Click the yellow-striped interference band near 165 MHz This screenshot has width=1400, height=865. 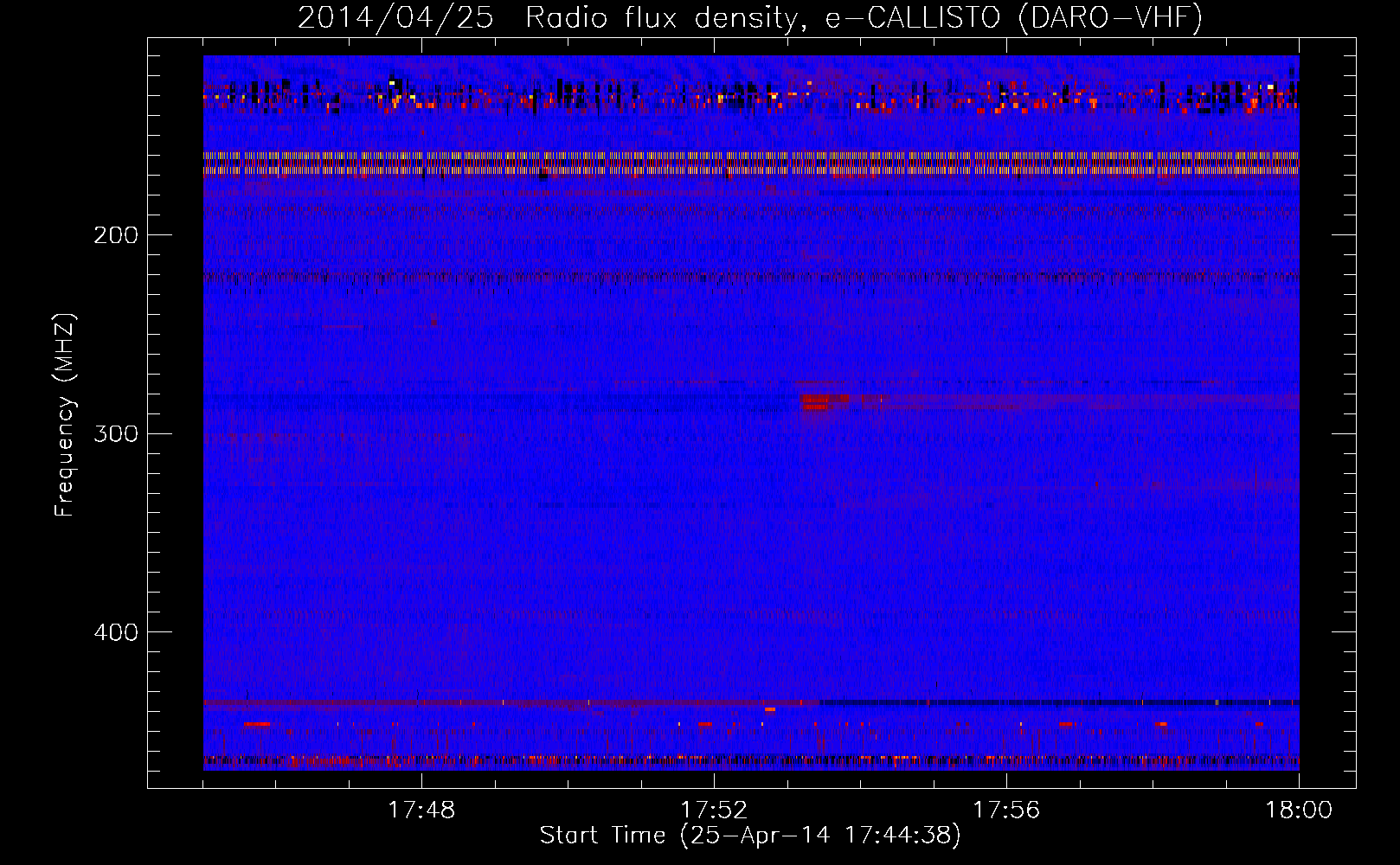point(751,163)
